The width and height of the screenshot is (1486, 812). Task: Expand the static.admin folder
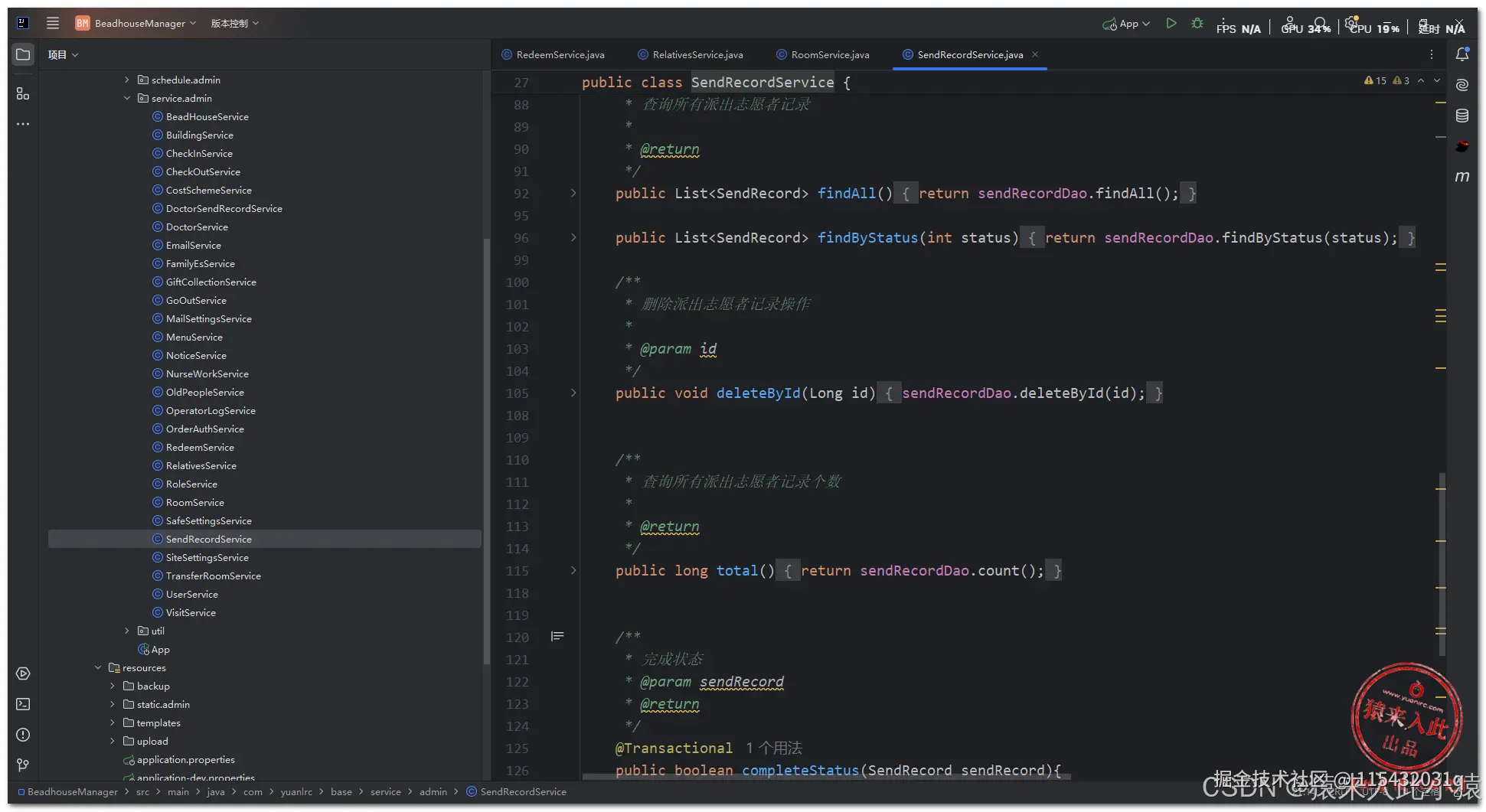tap(113, 704)
